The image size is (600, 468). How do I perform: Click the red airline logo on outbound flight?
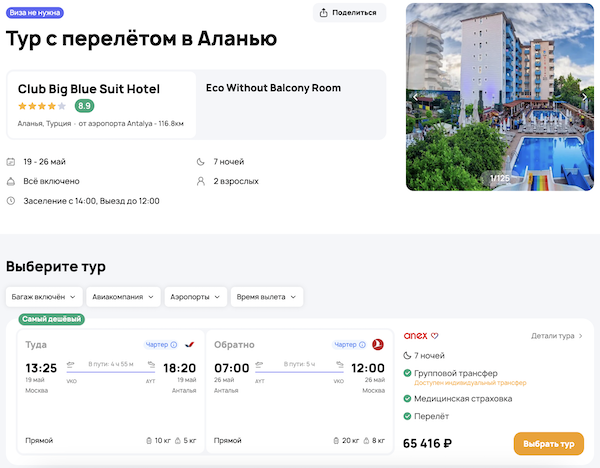pos(190,345)
